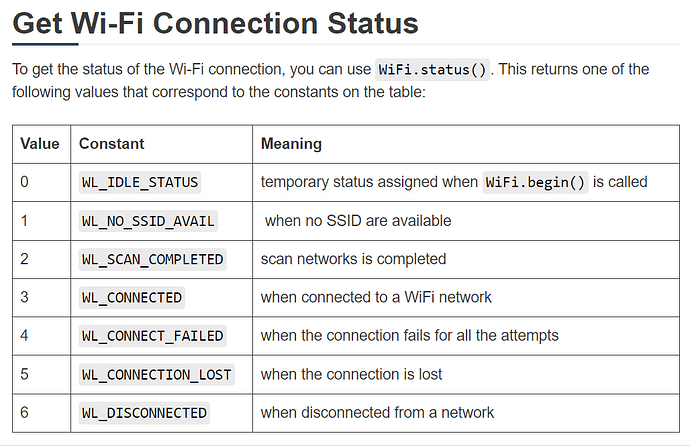Click the WL_IDLE_STATUS constant
Image resolution: width=690 pixels, height=448 pixels.
click(140, 182)
